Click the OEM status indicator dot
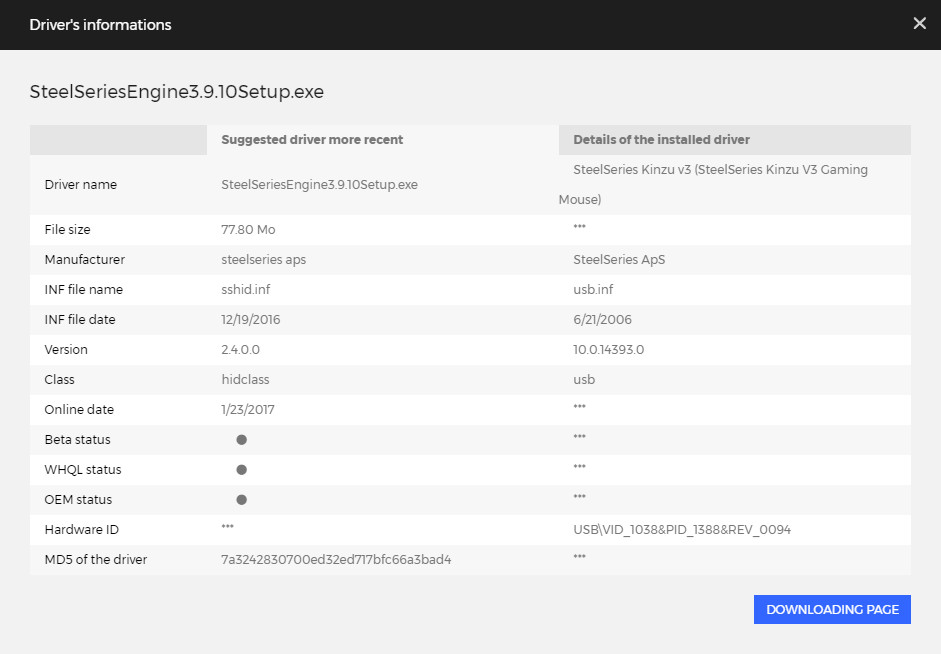 click(x=241, y=500)
